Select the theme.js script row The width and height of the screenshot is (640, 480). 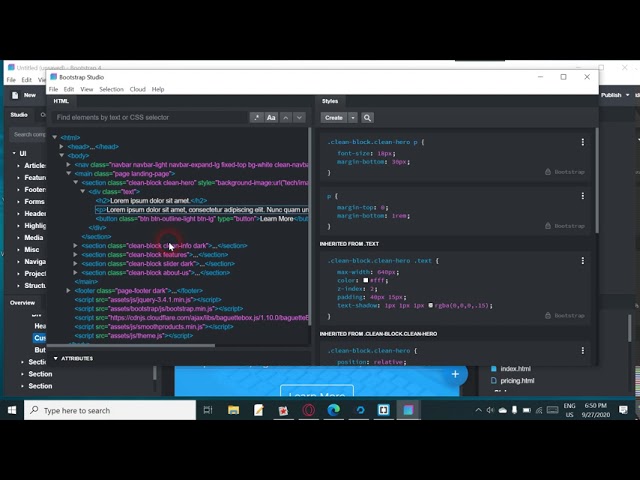point(134,336)
